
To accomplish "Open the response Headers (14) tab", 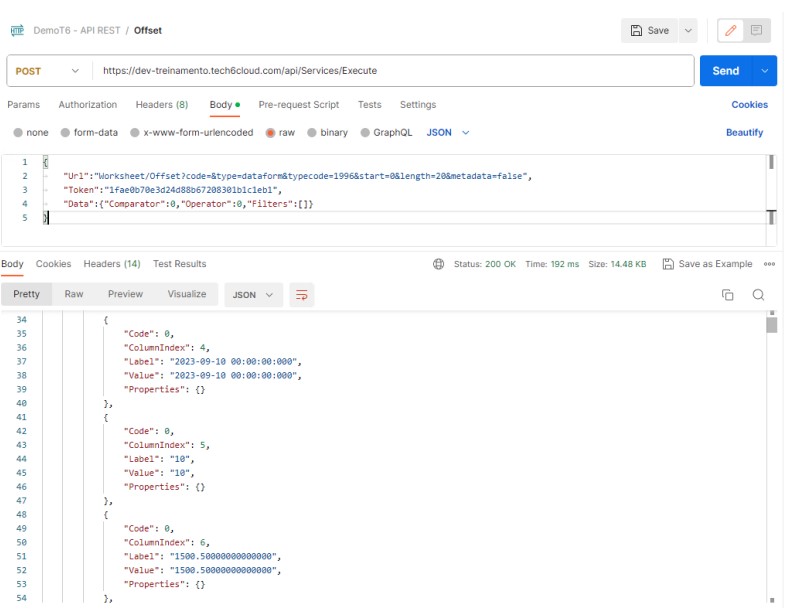I will click(x=112, y=264).
